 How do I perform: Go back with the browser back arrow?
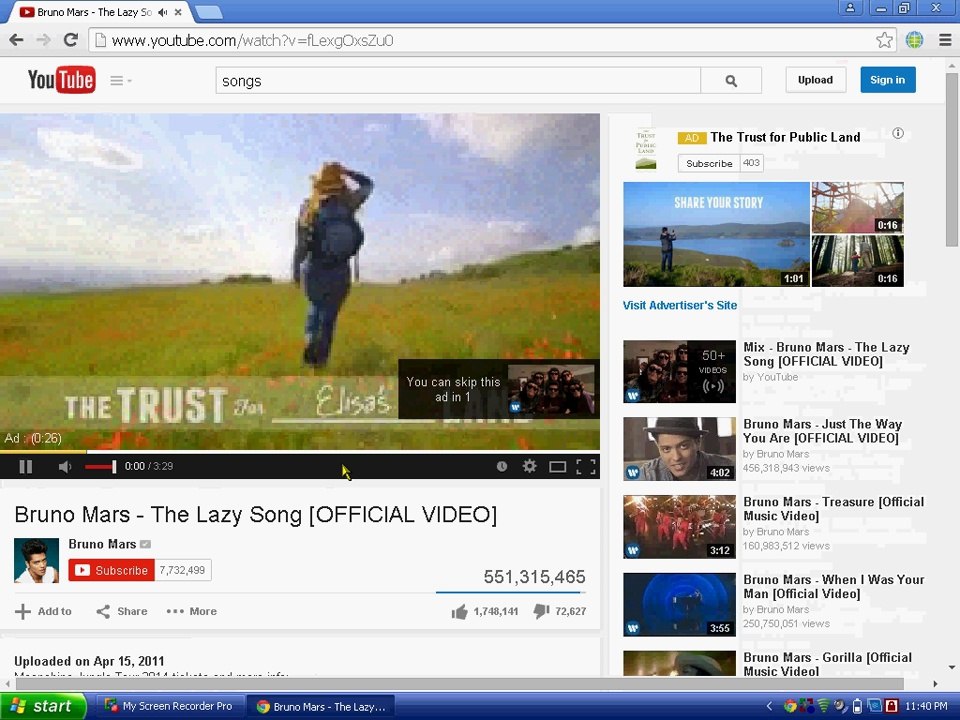[x=17, y=40]
